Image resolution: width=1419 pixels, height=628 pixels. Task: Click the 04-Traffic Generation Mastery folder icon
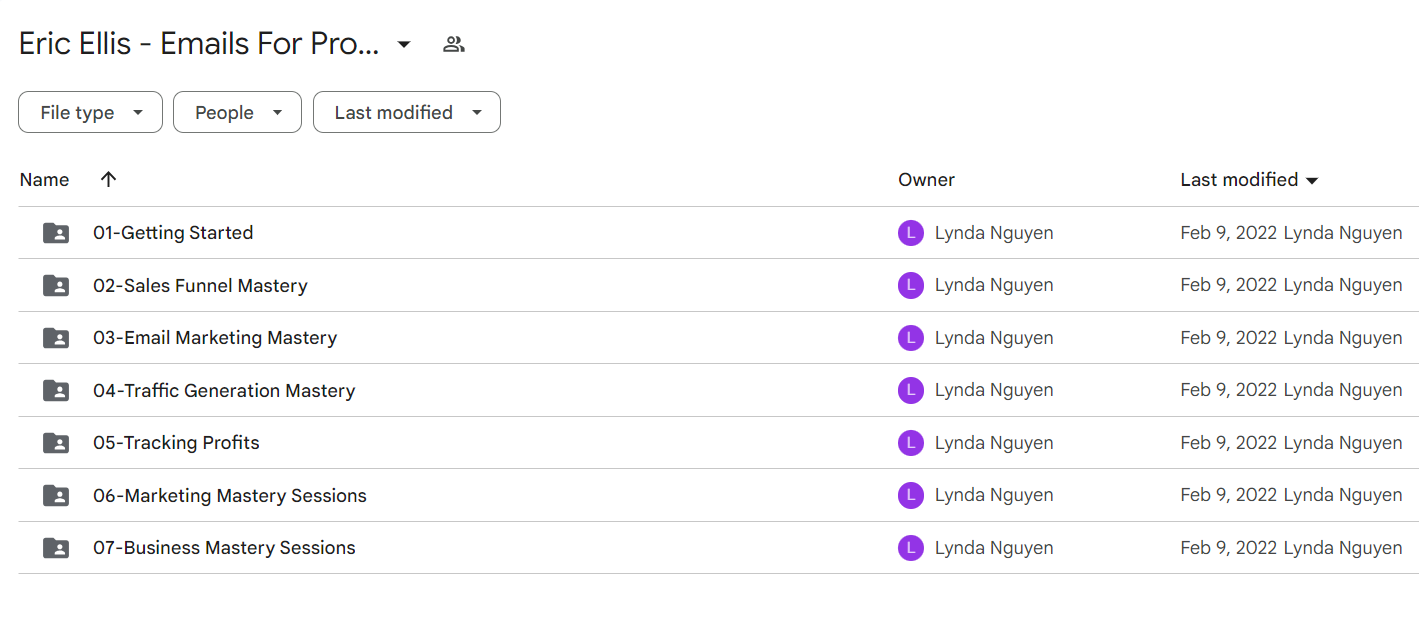56,390
